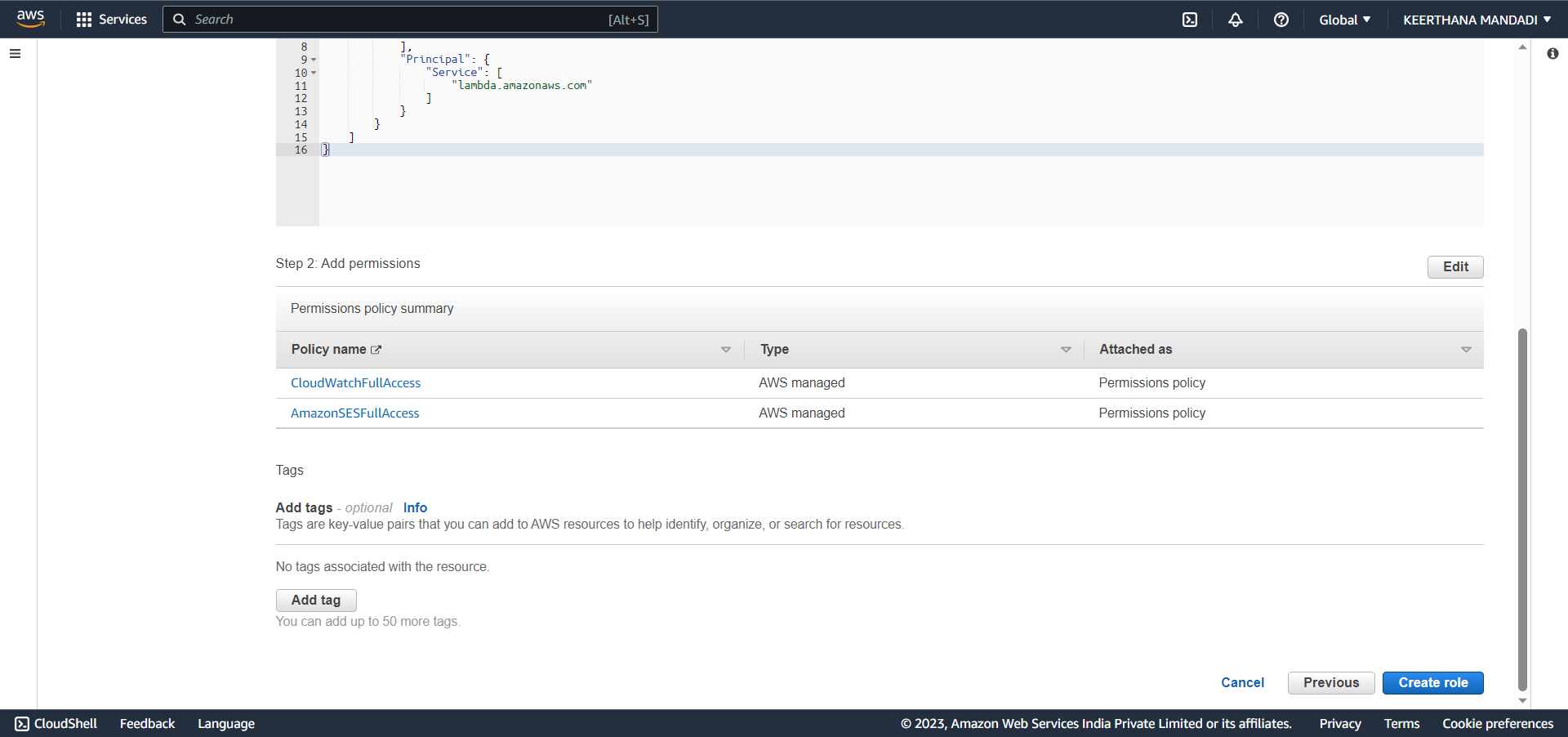Open the Language option in bottom bar

(x=225, y=723)
